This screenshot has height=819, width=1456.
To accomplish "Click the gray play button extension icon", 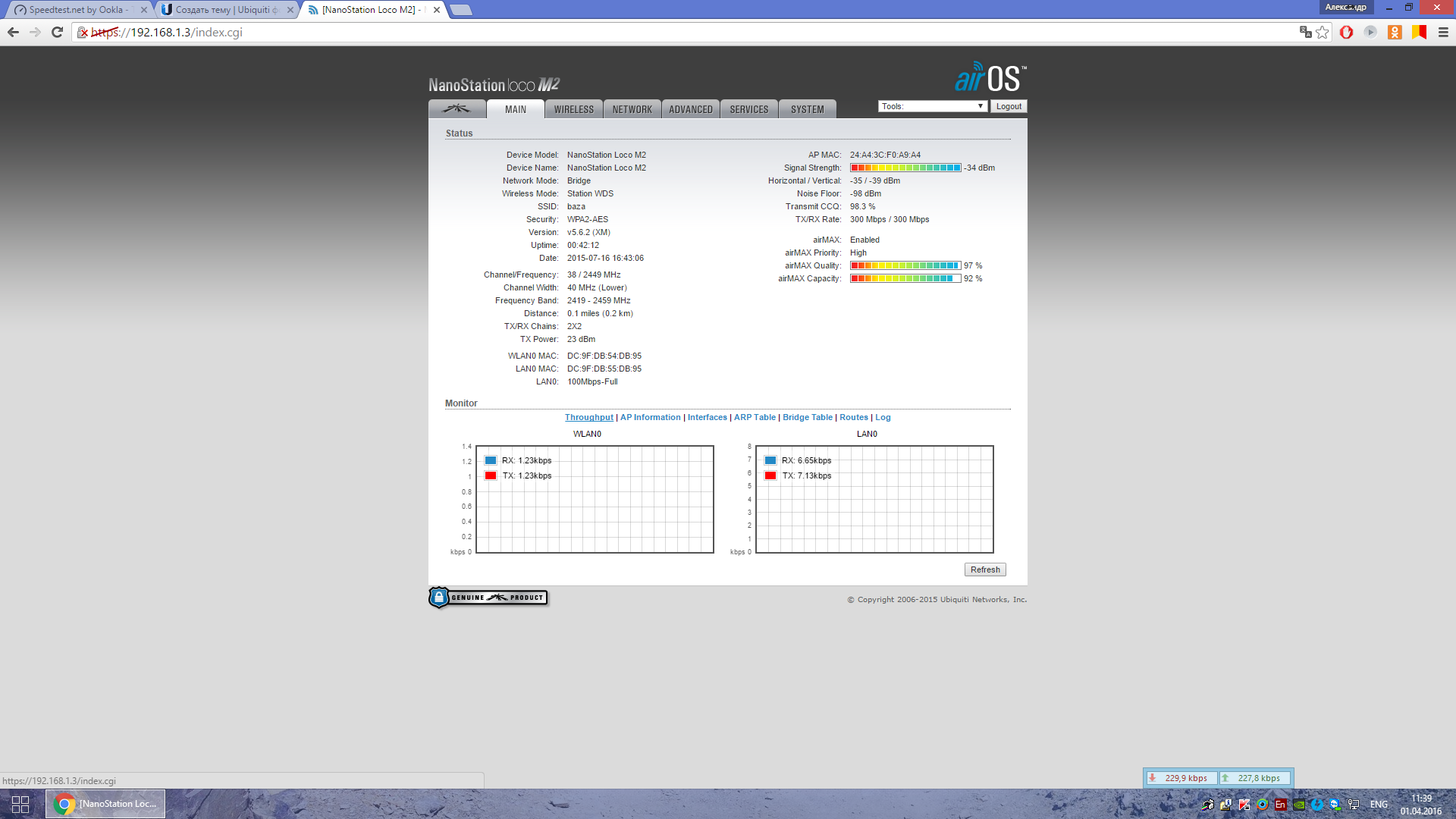I will pyautogui.click(x=1370, y=32).
